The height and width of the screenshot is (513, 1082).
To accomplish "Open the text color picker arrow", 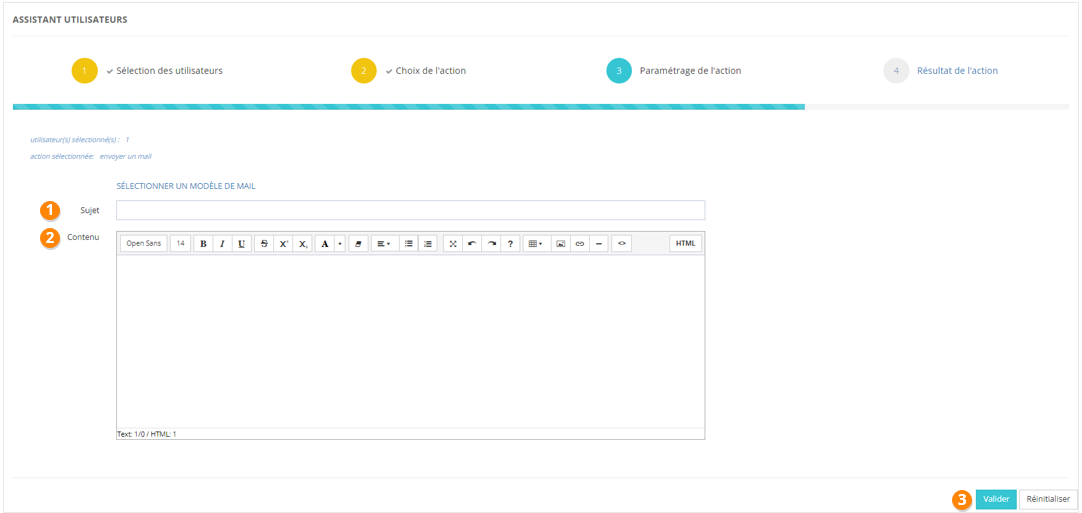I will pyautogui.click(x=339, y=243).
